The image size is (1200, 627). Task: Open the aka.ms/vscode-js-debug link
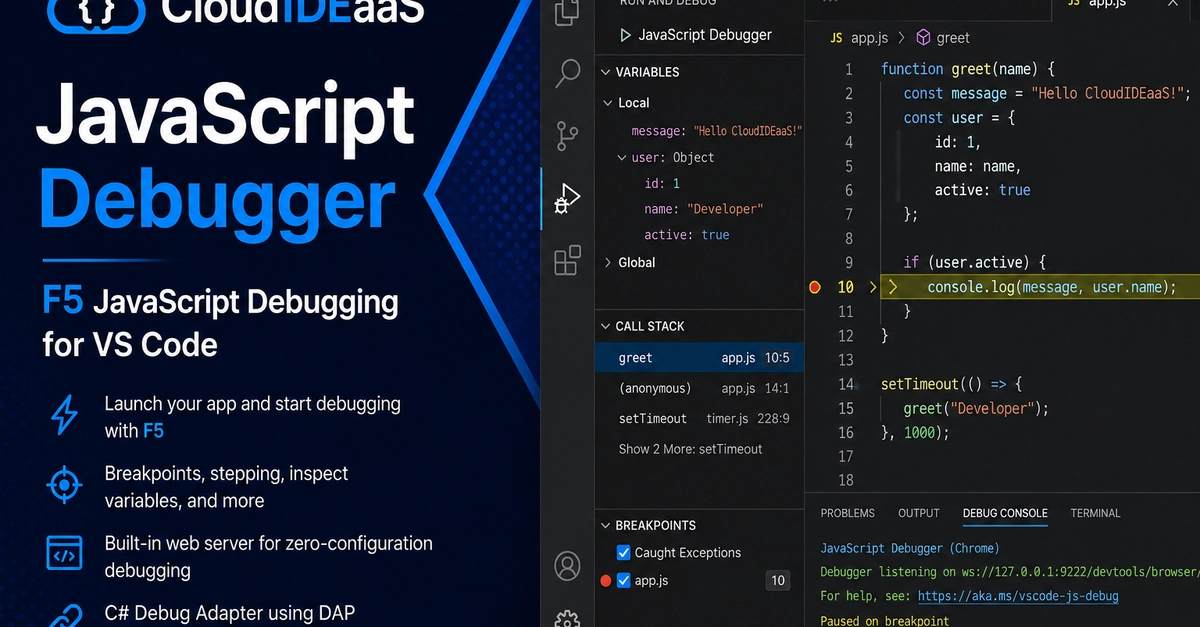1018,596
